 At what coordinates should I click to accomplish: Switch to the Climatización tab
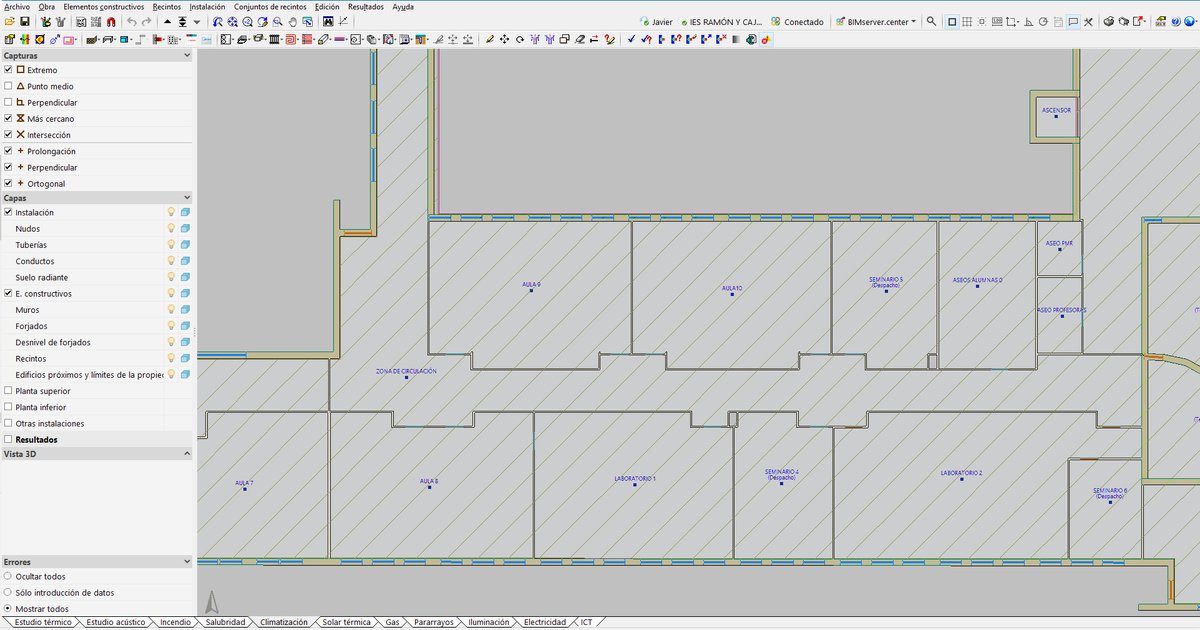click(284, 622)
